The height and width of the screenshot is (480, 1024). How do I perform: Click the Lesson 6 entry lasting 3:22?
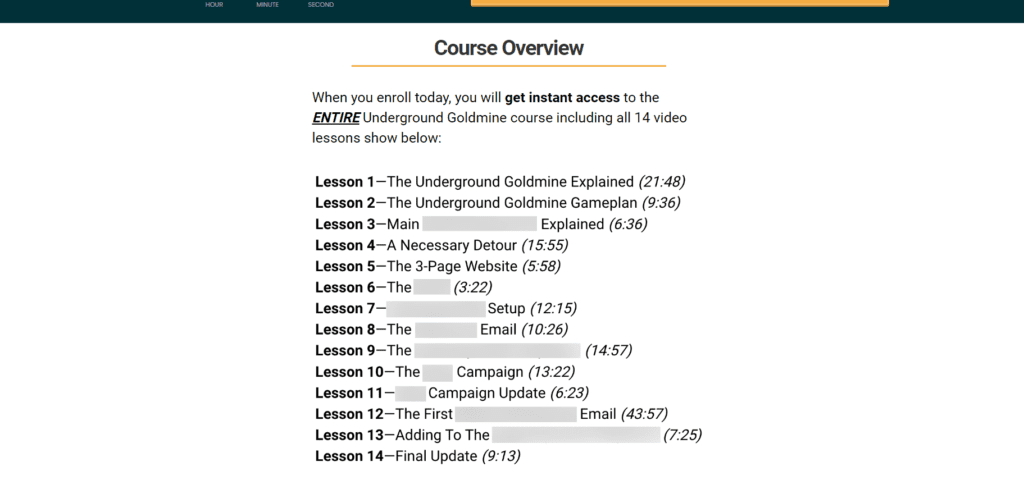tap(404, 287)
